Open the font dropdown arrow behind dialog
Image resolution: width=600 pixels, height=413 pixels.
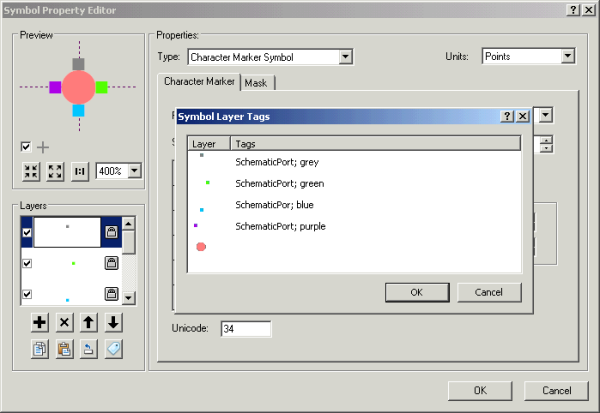546,115
